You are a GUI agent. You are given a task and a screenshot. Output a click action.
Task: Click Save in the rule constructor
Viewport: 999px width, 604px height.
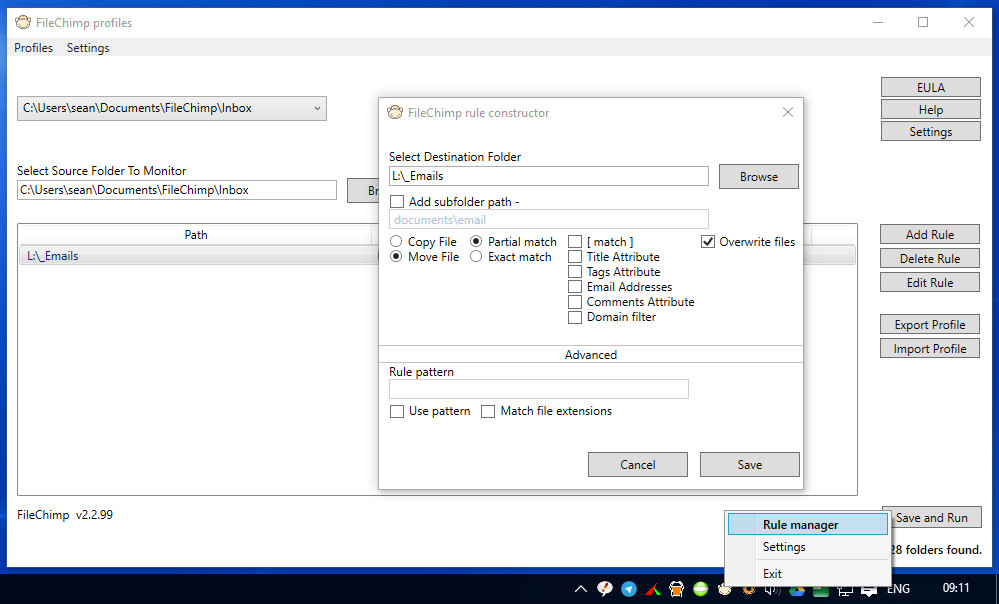point(750,464)
